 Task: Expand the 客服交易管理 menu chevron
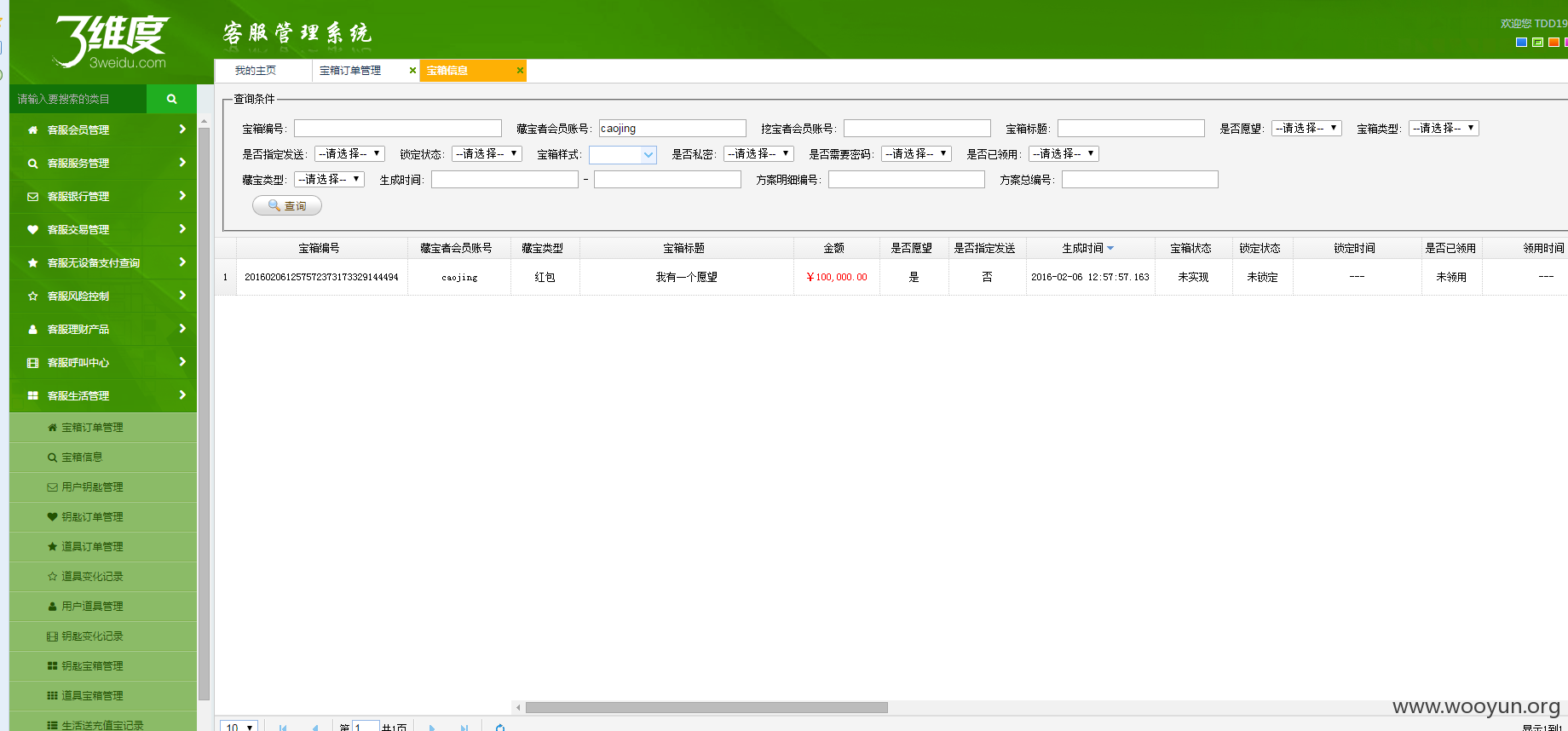[x=182, y=229]
